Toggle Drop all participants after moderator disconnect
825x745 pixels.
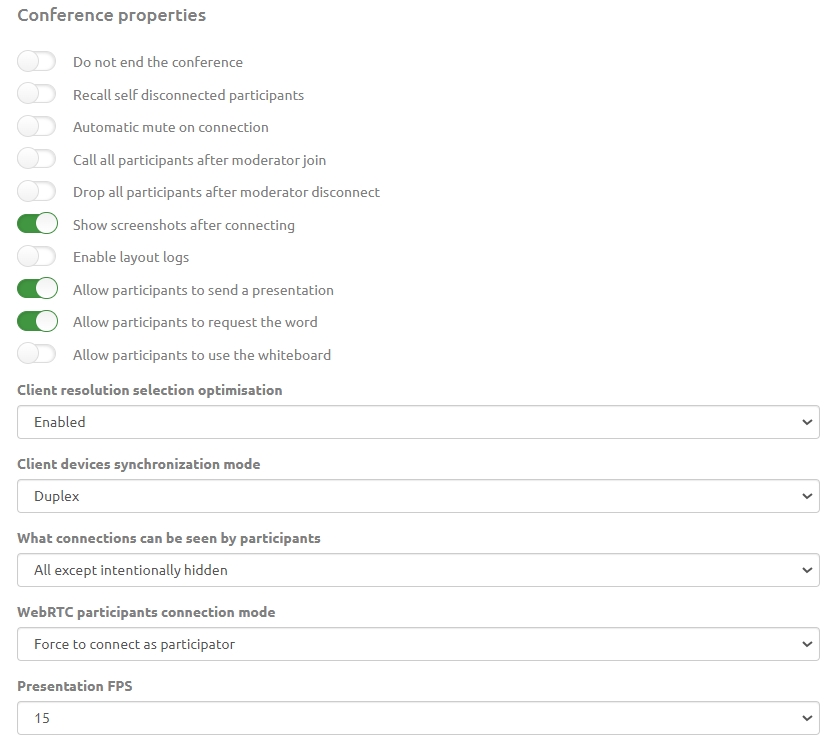click(36, 192)
